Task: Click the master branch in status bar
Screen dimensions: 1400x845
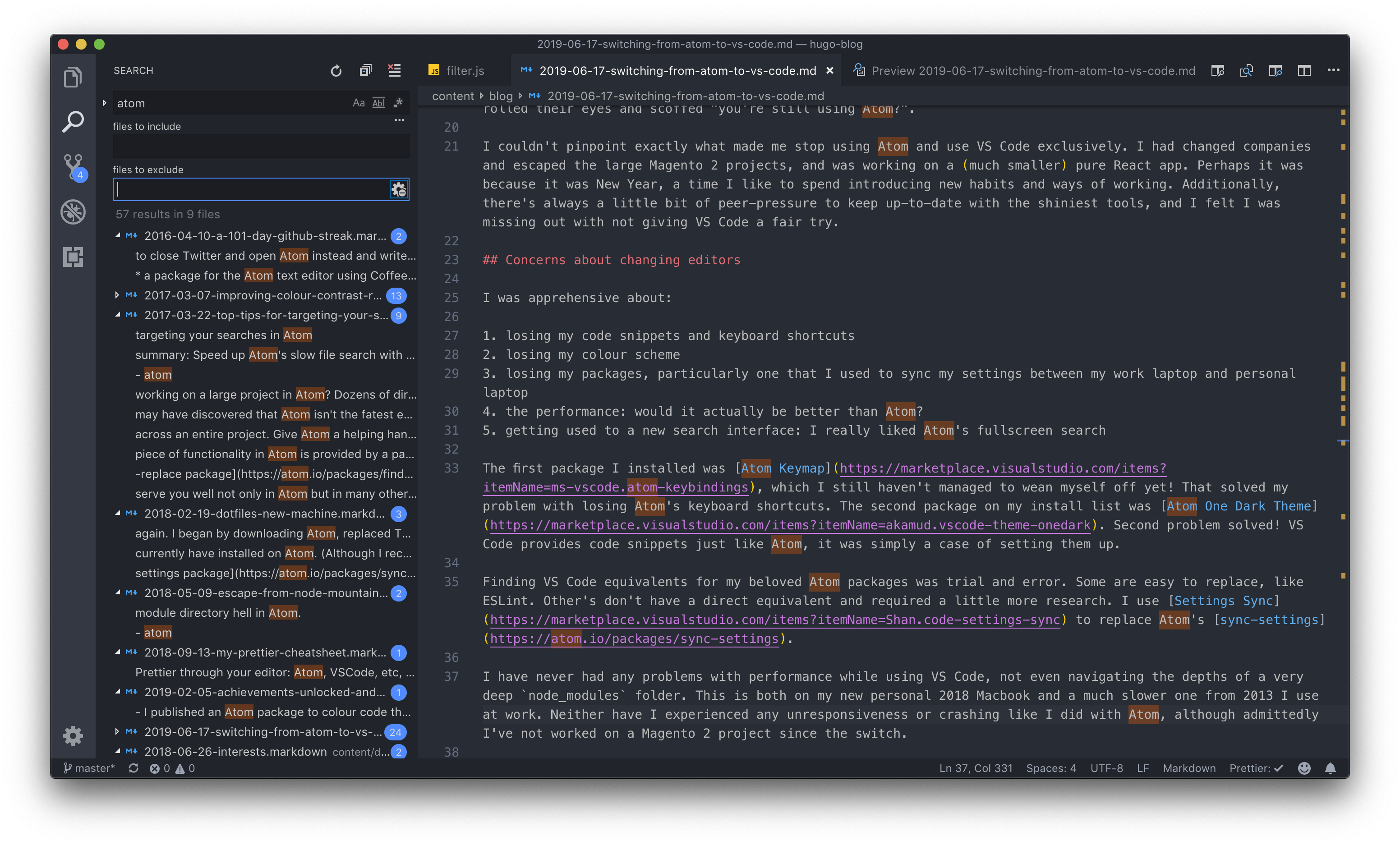Action: click(89, 768)
